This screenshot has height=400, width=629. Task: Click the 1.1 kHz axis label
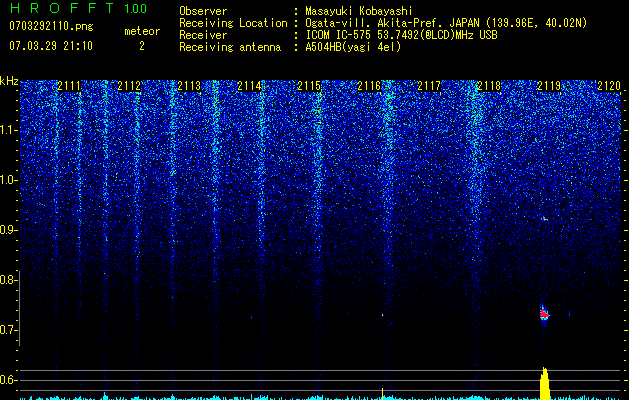9,130
